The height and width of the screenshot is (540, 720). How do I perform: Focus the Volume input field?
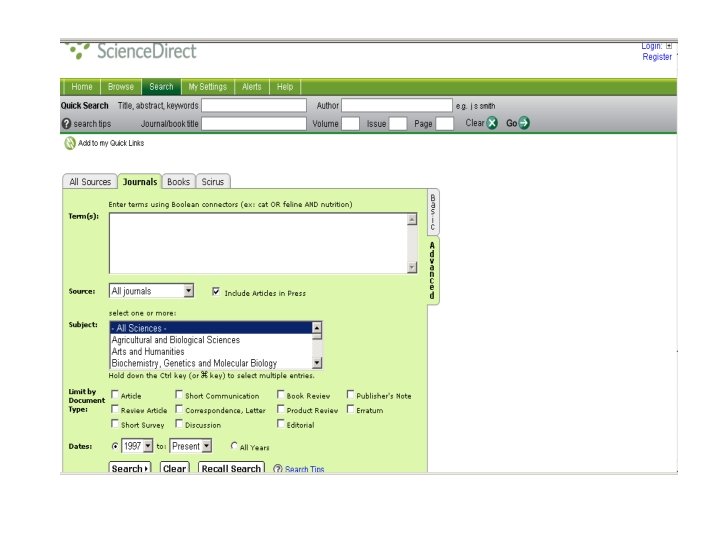click(x=350, y=124)
